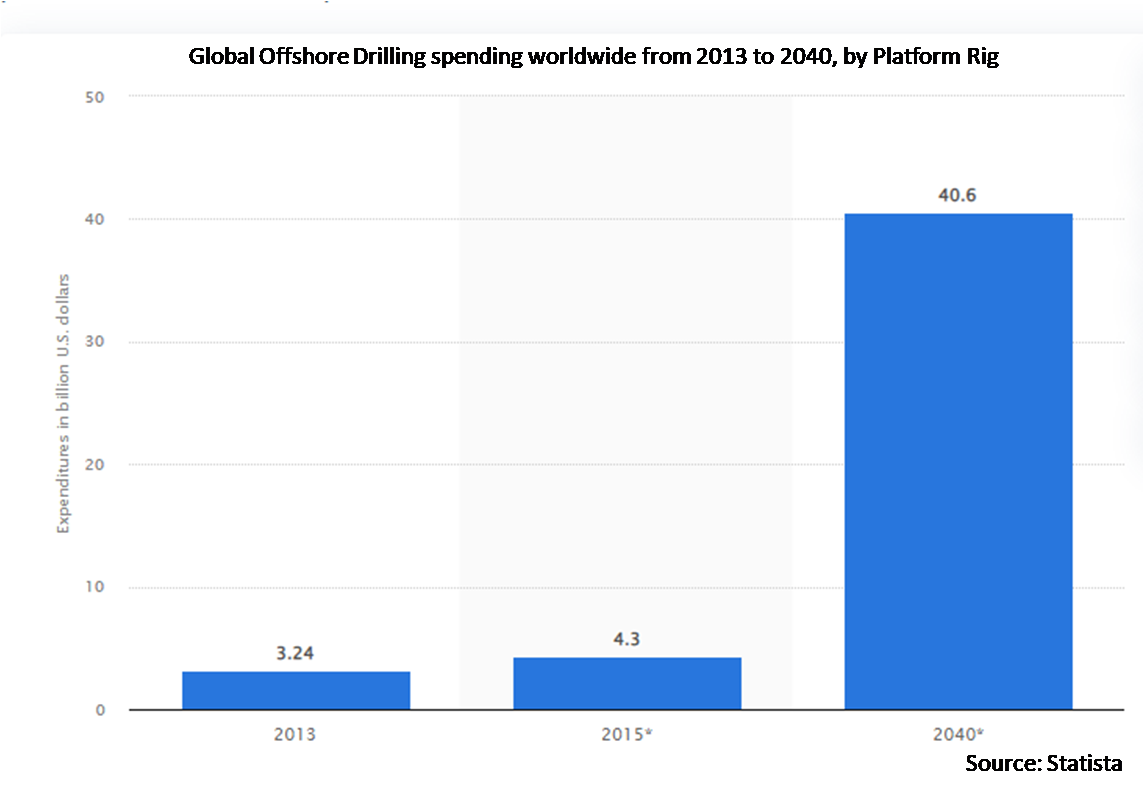Click the 2015 blue bar
This screenshot has width=1144, height=793.
(627, 683)
